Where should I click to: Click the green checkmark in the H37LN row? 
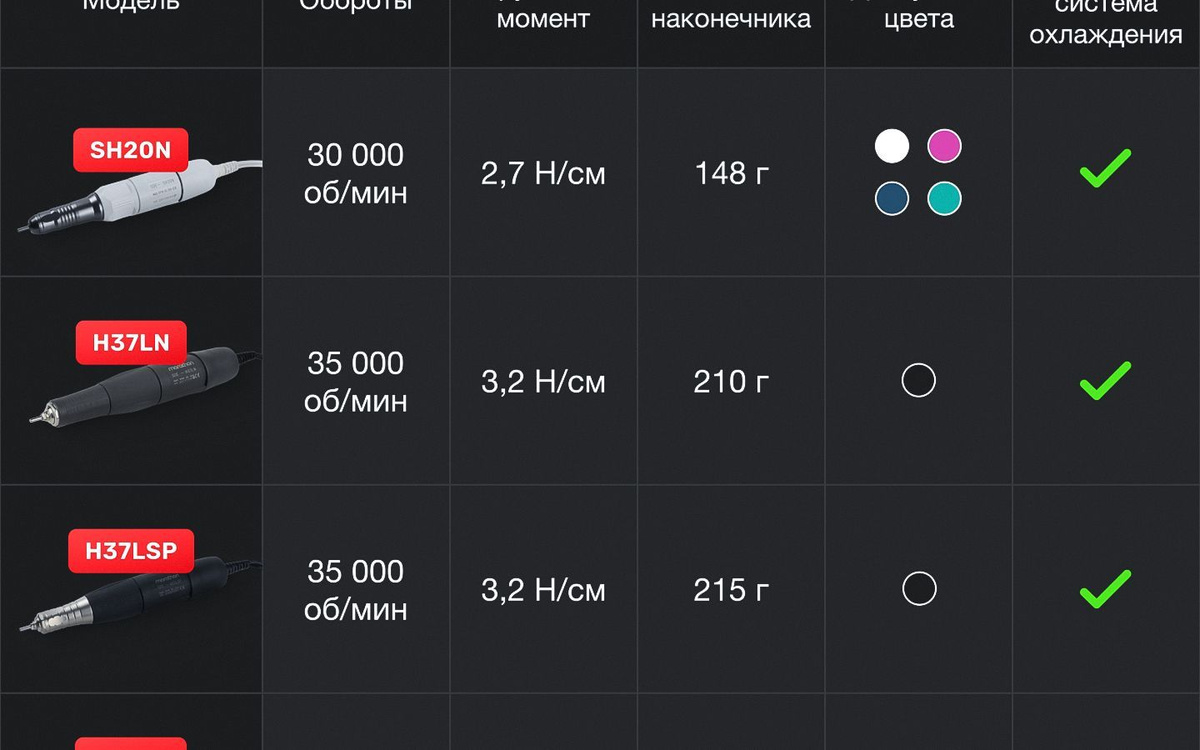(x=1105, y=380)
